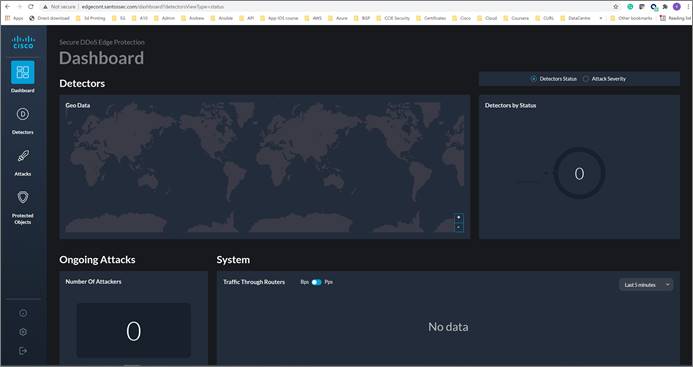The height and width of the screenshot is (367, 693).
Task: Click the Traffic Through Routers label
Action: coord(254,282)
